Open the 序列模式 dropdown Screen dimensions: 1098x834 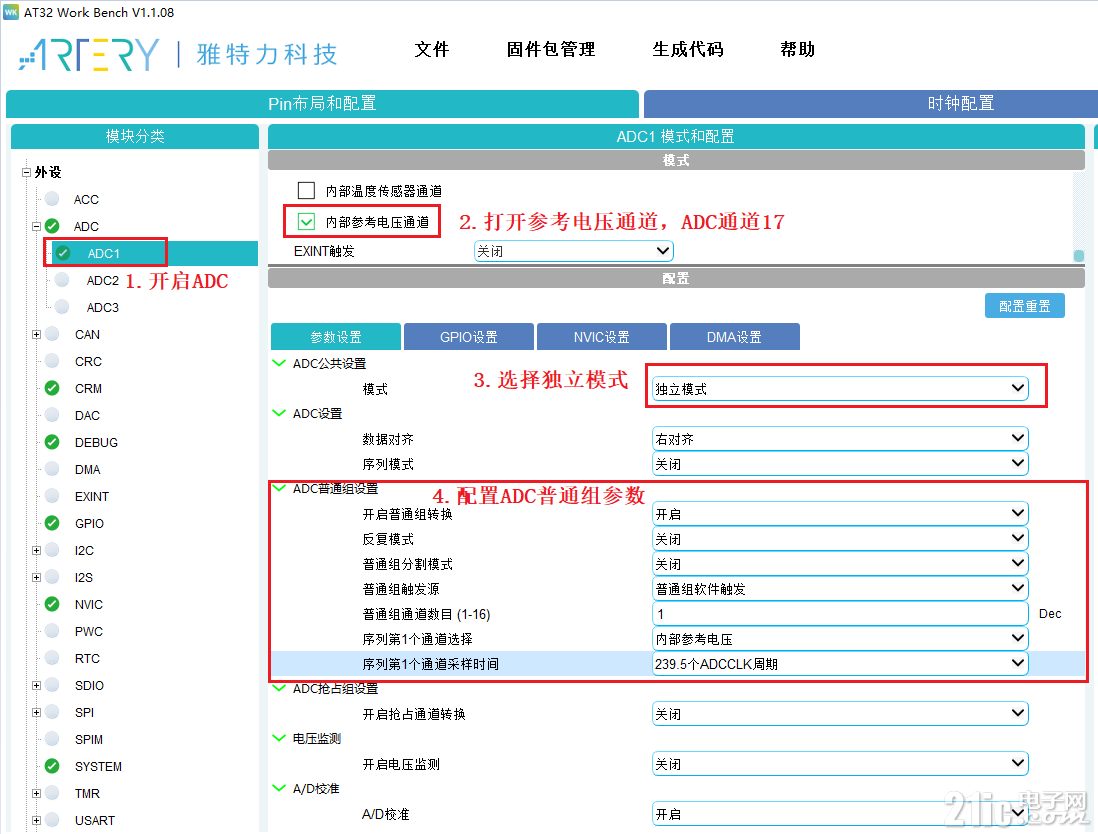[840, 464]
